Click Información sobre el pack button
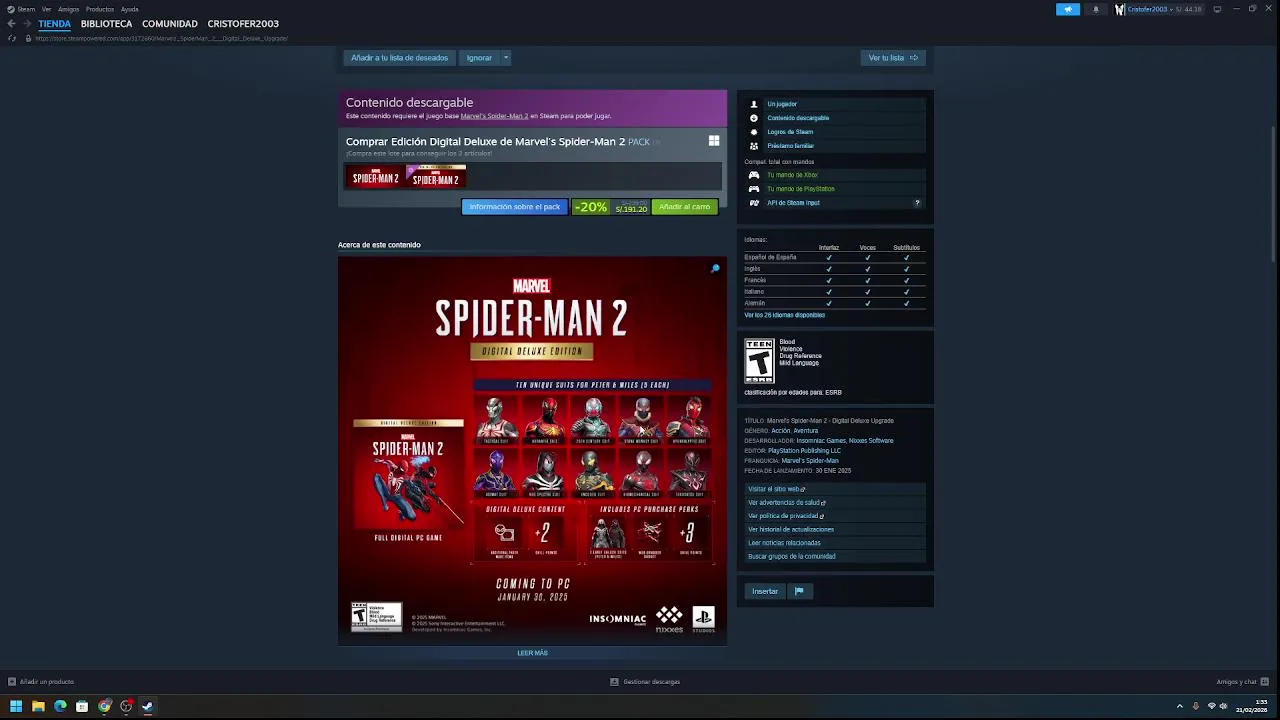This screenshot has height=720, width=1280. [x=515, y=207]
